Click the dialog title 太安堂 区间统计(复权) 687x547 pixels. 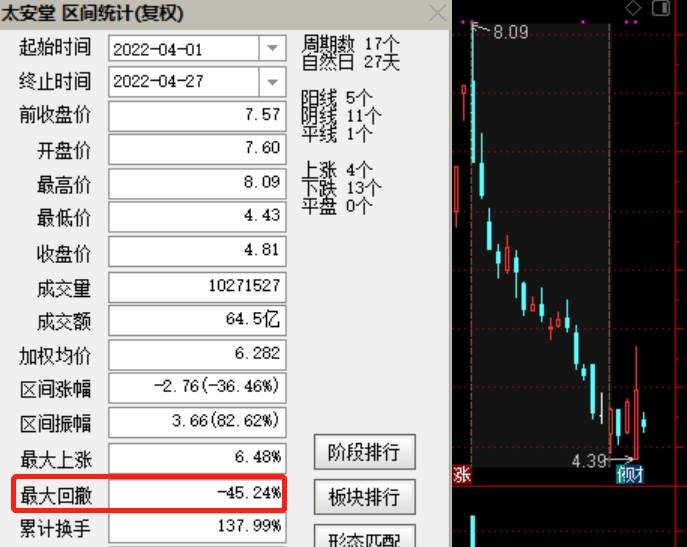[92, 14]
